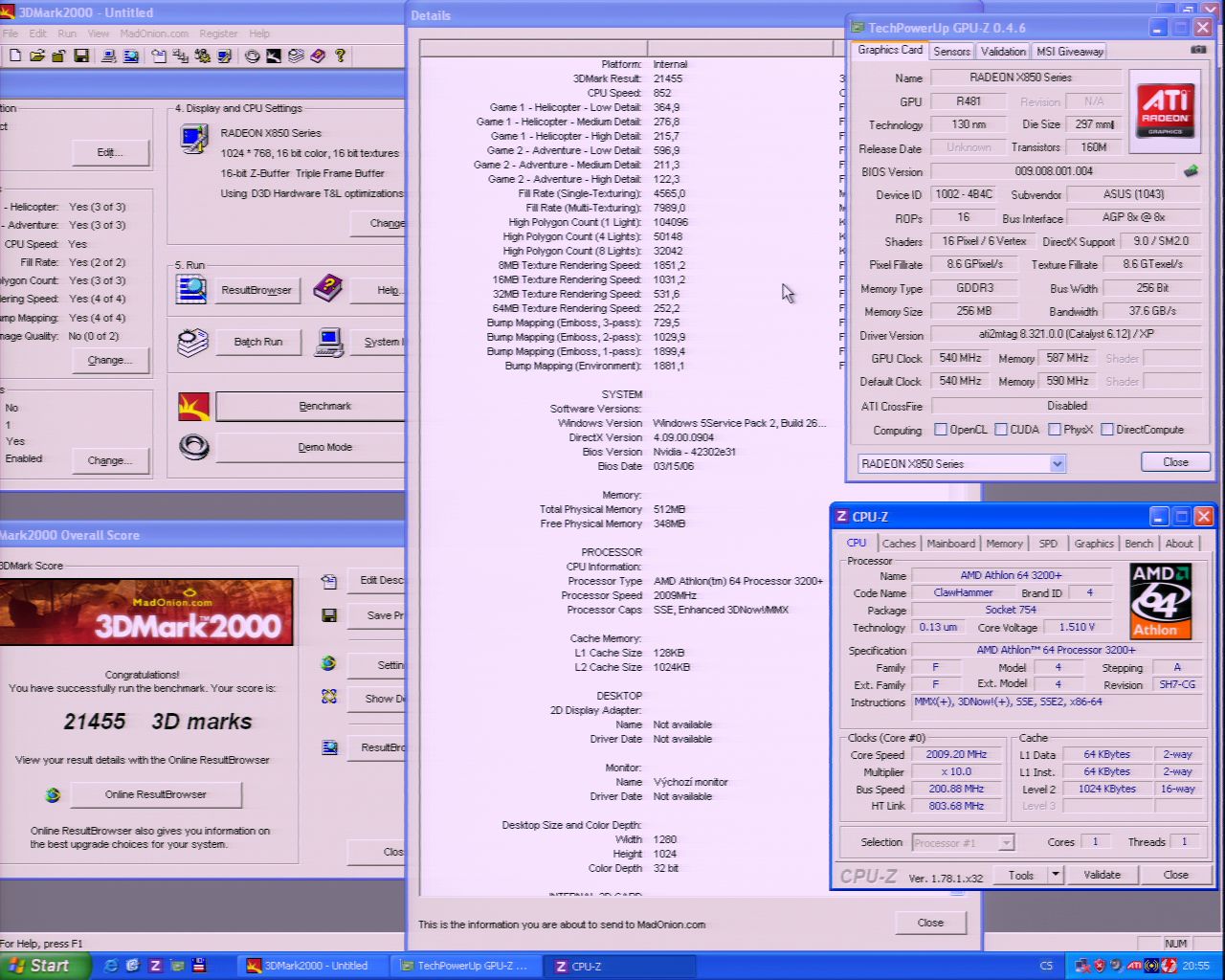The width and height of the screenshot is (1225, 980).
Task: Click the 3DMark2000 MadOnion banner image
Action: pyautogui.click(x=145, y=612)
